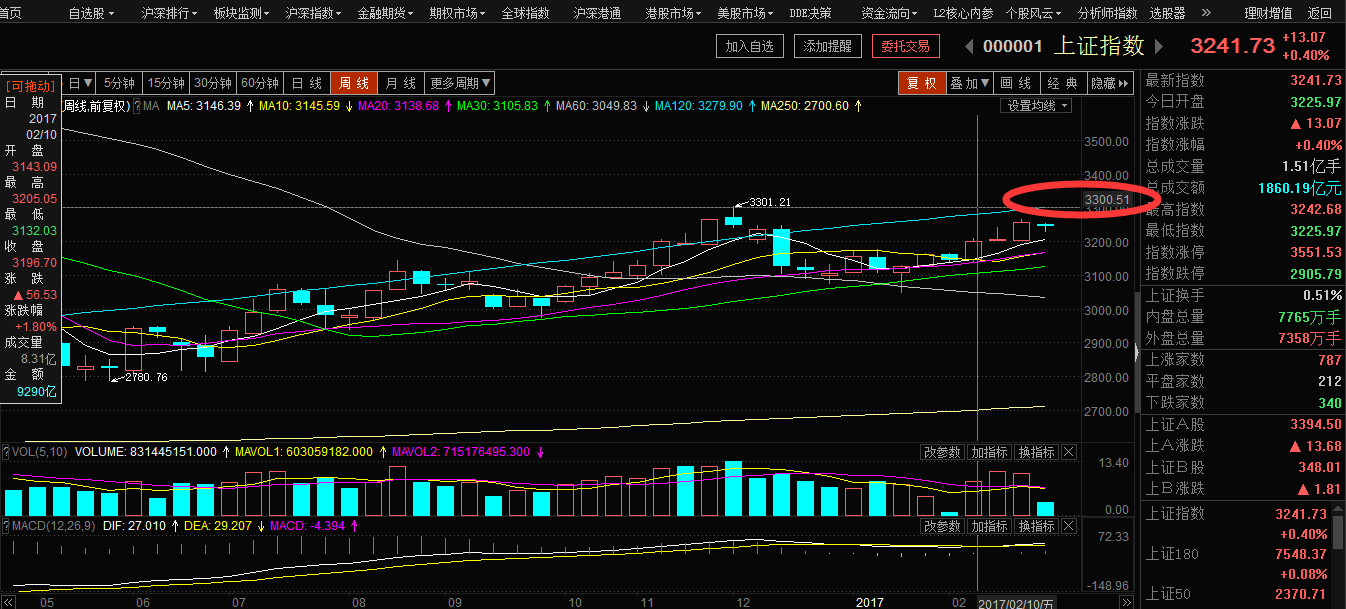Go to the next stock with the right arrow
Image resolution: width=1346 pixels, height=609 pixels.
coord(1159,46)
